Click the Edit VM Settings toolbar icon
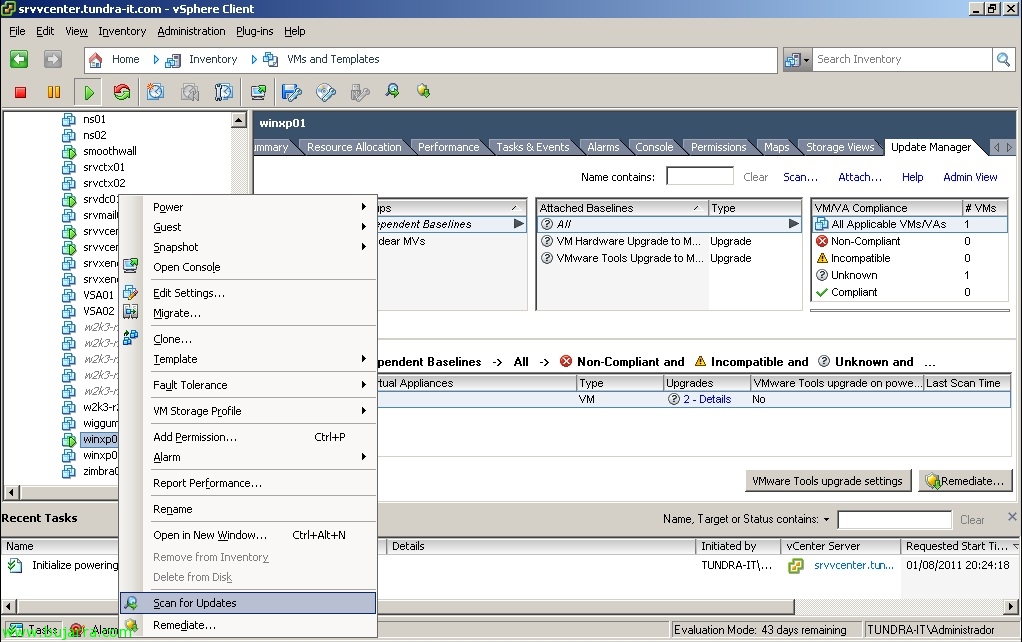Viewport: 1022px width, 642px height. (291, 92)
